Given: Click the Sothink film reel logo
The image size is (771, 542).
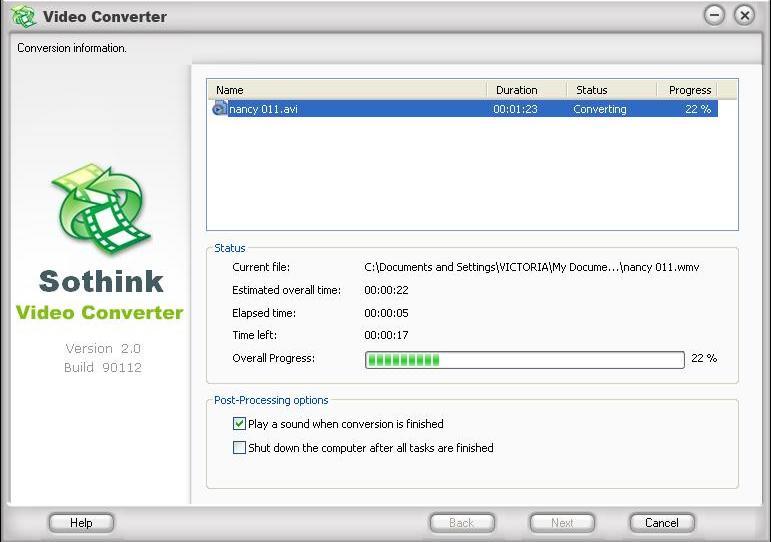Looking at the screenshot, I should (x=101, y=210).
